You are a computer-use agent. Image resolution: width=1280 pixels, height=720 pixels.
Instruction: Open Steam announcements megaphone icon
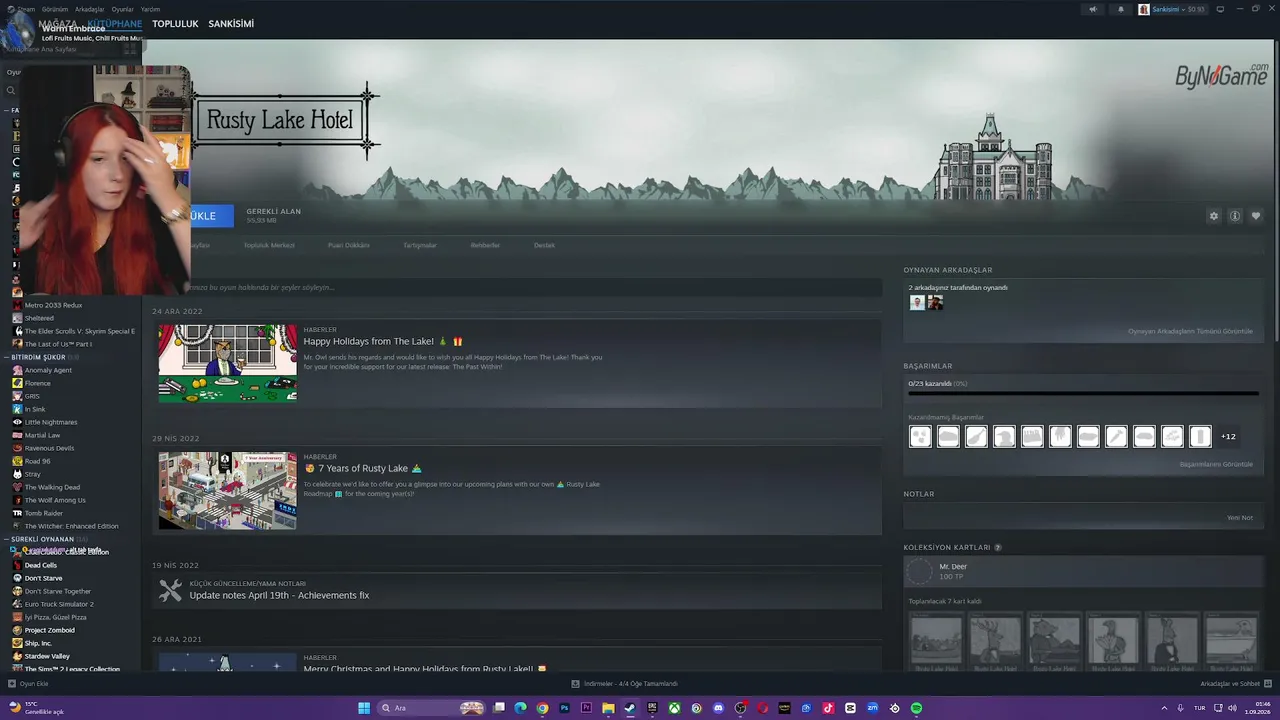click(1093, 9)
